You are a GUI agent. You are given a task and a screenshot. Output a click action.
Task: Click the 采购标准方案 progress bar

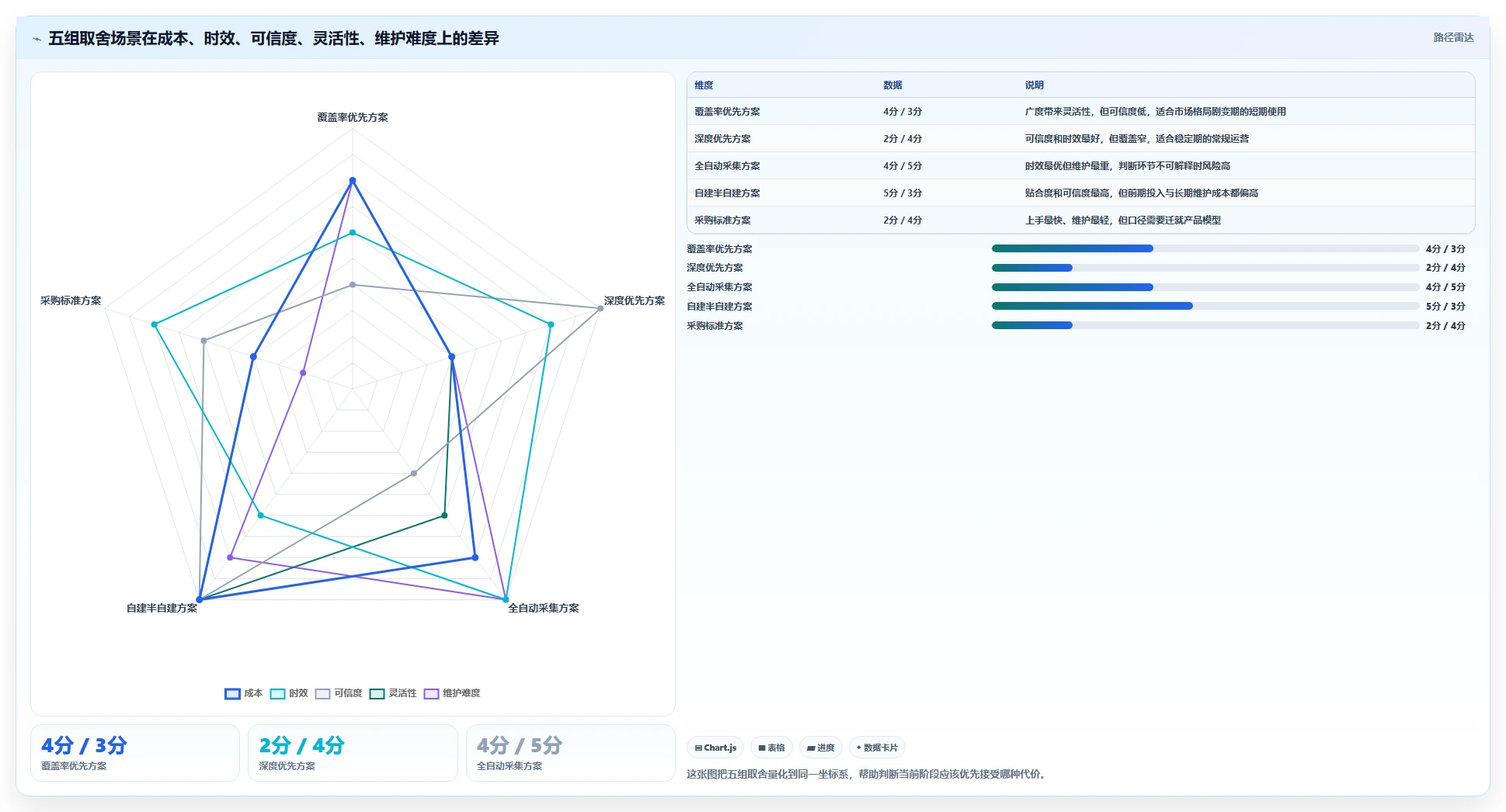(x=1205, y=325)
